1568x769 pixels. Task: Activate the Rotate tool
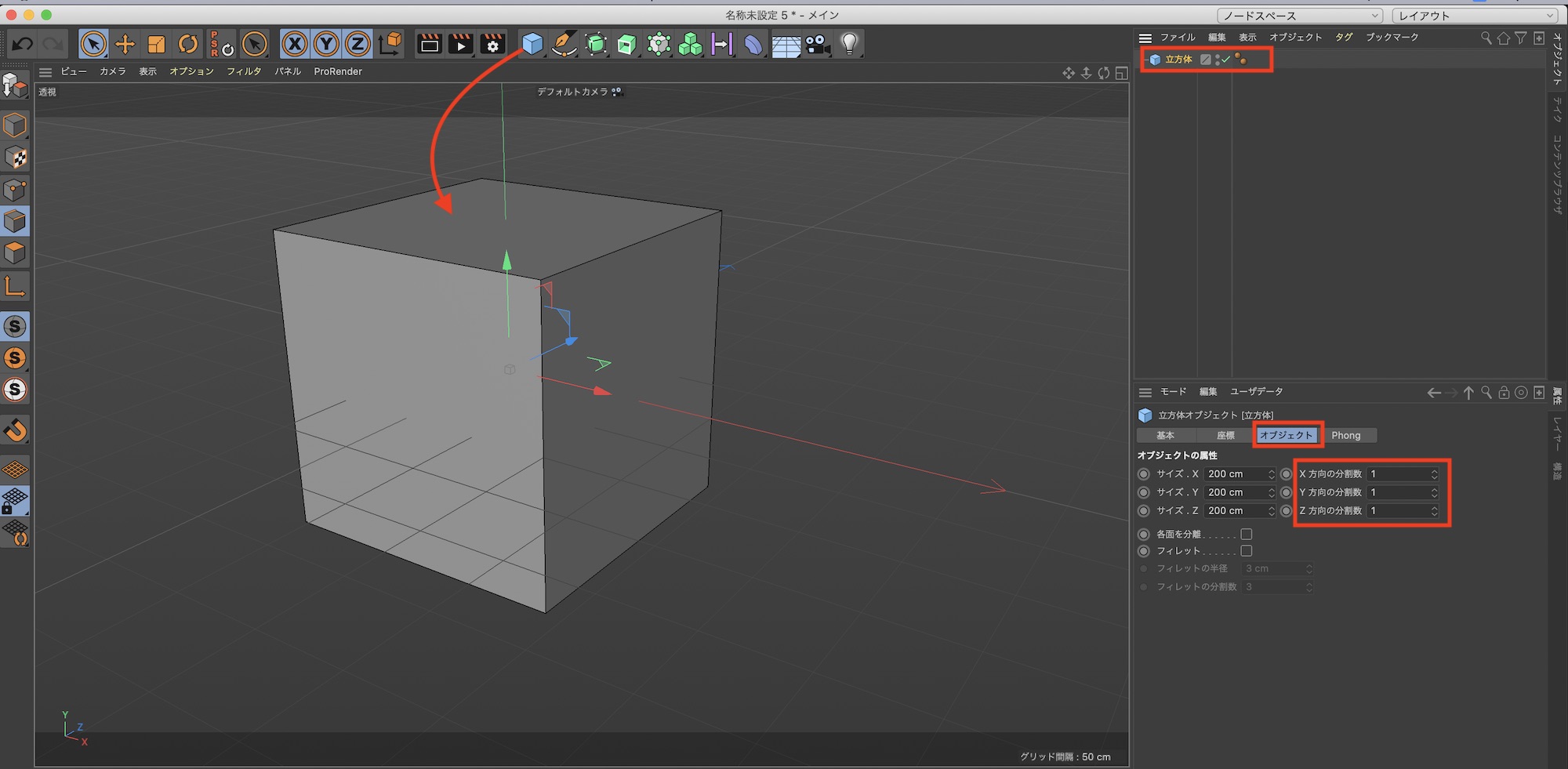(188, 45)
